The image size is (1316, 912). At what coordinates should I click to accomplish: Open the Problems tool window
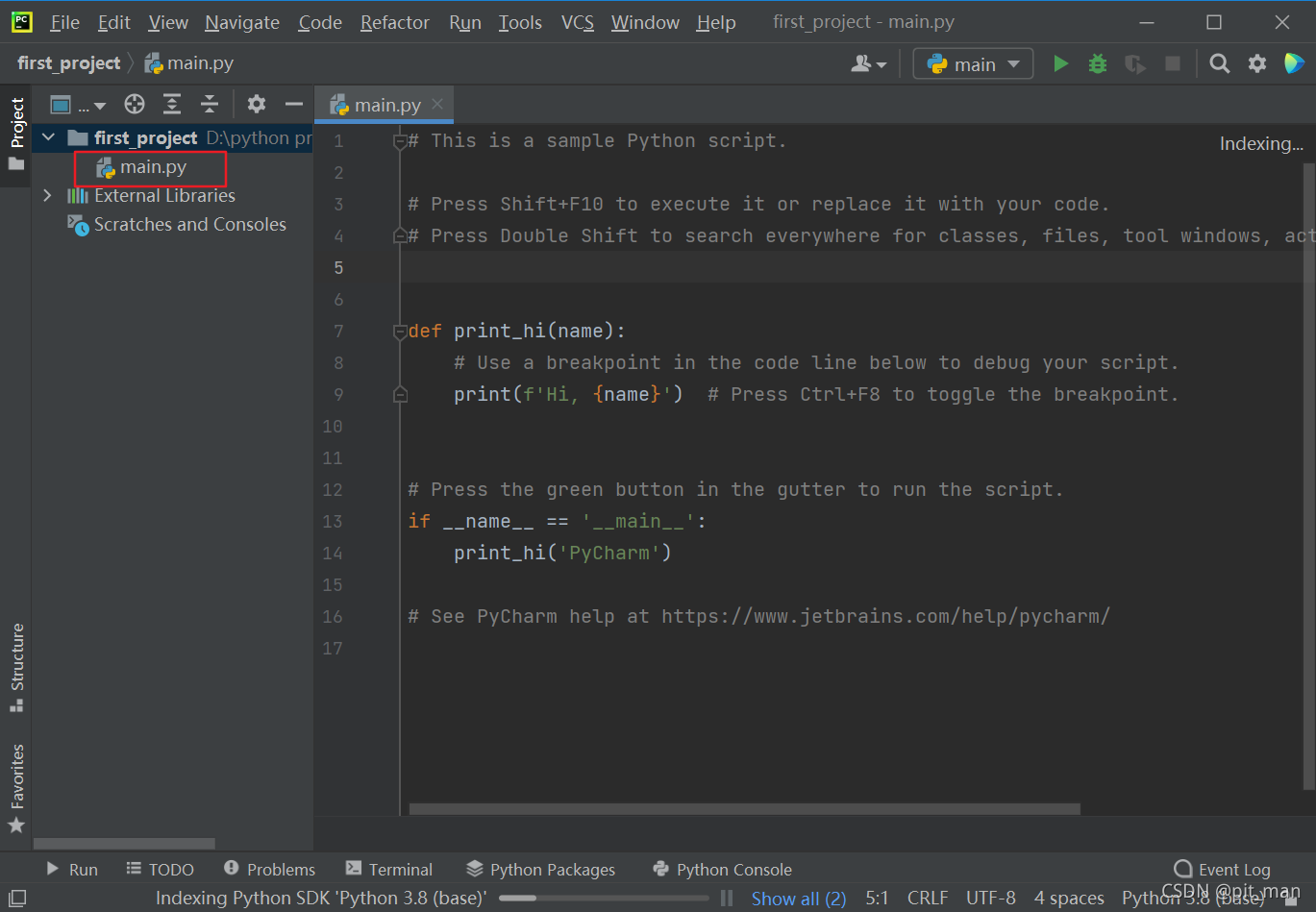click(x=269, y=869)
